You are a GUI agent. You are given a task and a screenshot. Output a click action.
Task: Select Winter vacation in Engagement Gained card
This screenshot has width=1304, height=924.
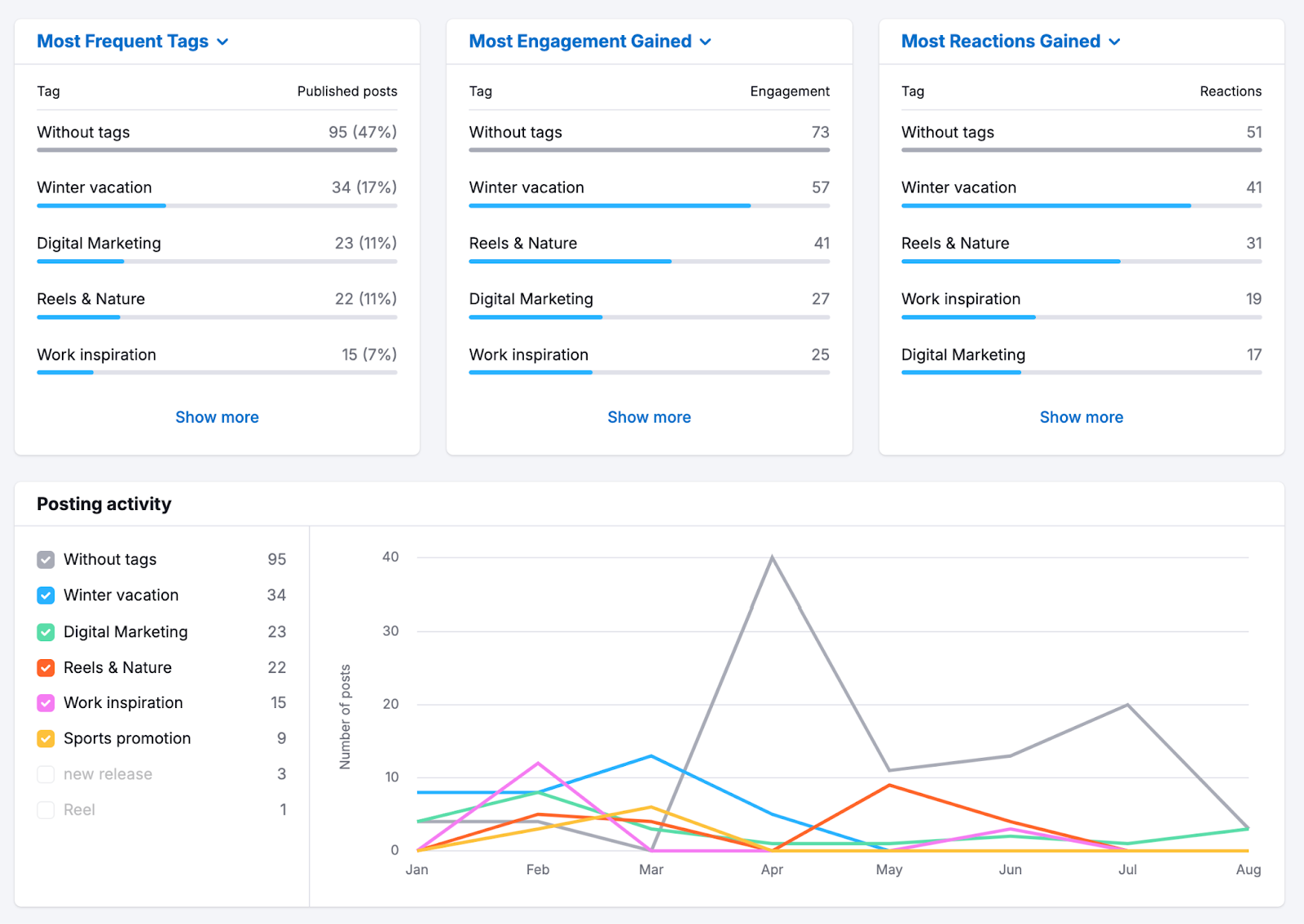click(x=649, y=192)
